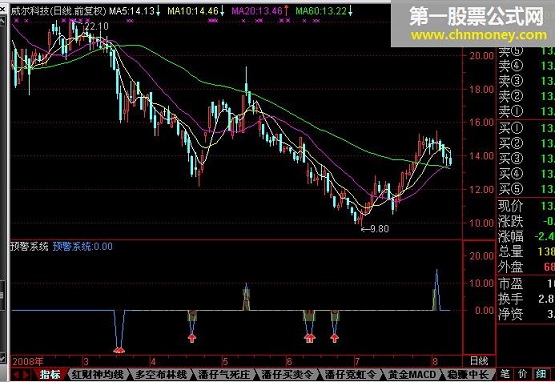Select the 潘仔宽虹令 tab
555x382 pixels.
[350, 374]
